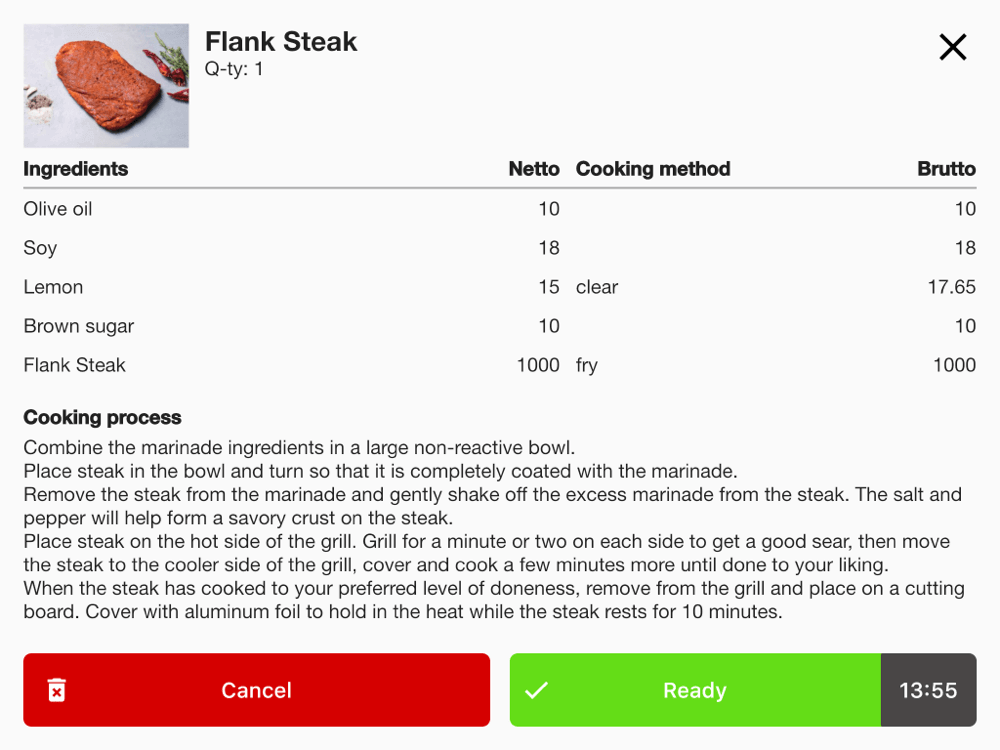1000x750 pixels.
Task: Mark the dish as Ready
Action: [694, 690]
